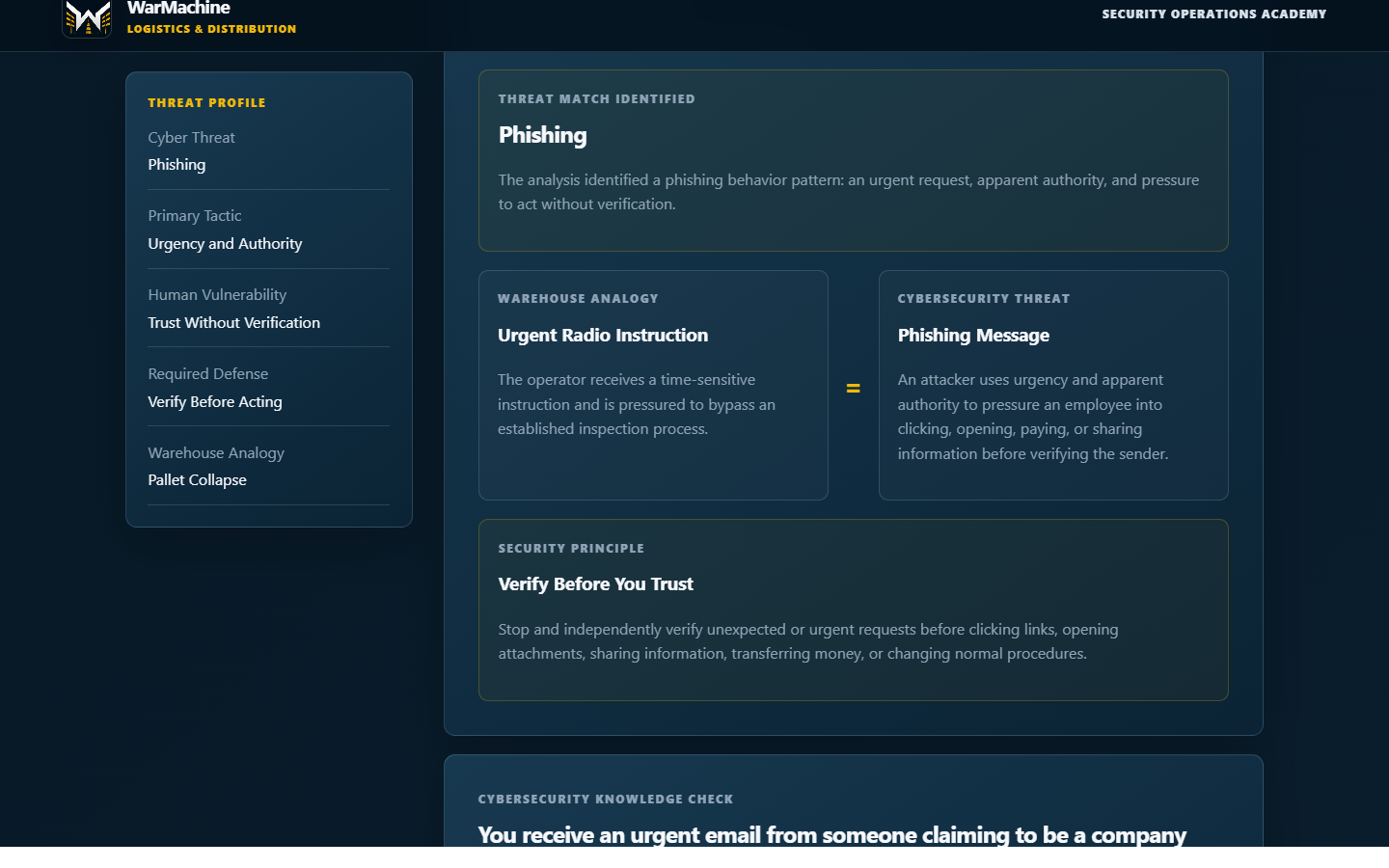Viewport: 1389px width, 868px height.
Task: Click the Human Vulnerability label
Action: [x=217, y=295]
